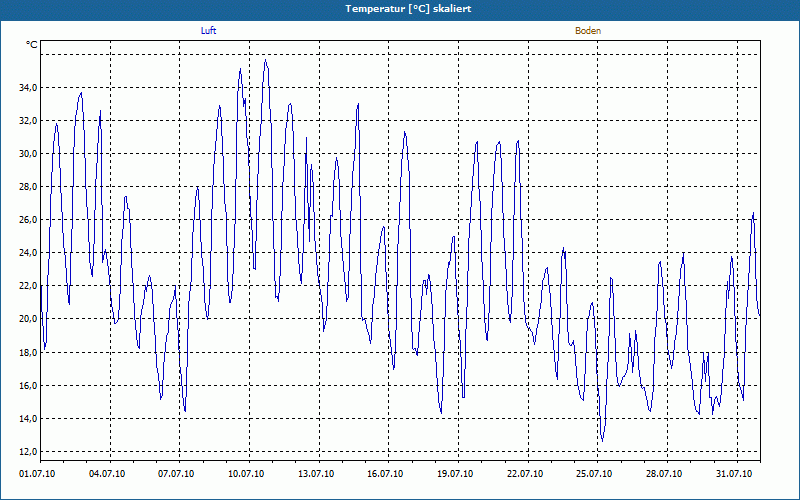Click the 26,0 y-axis value
800x500 pixels.
(28, 220)
